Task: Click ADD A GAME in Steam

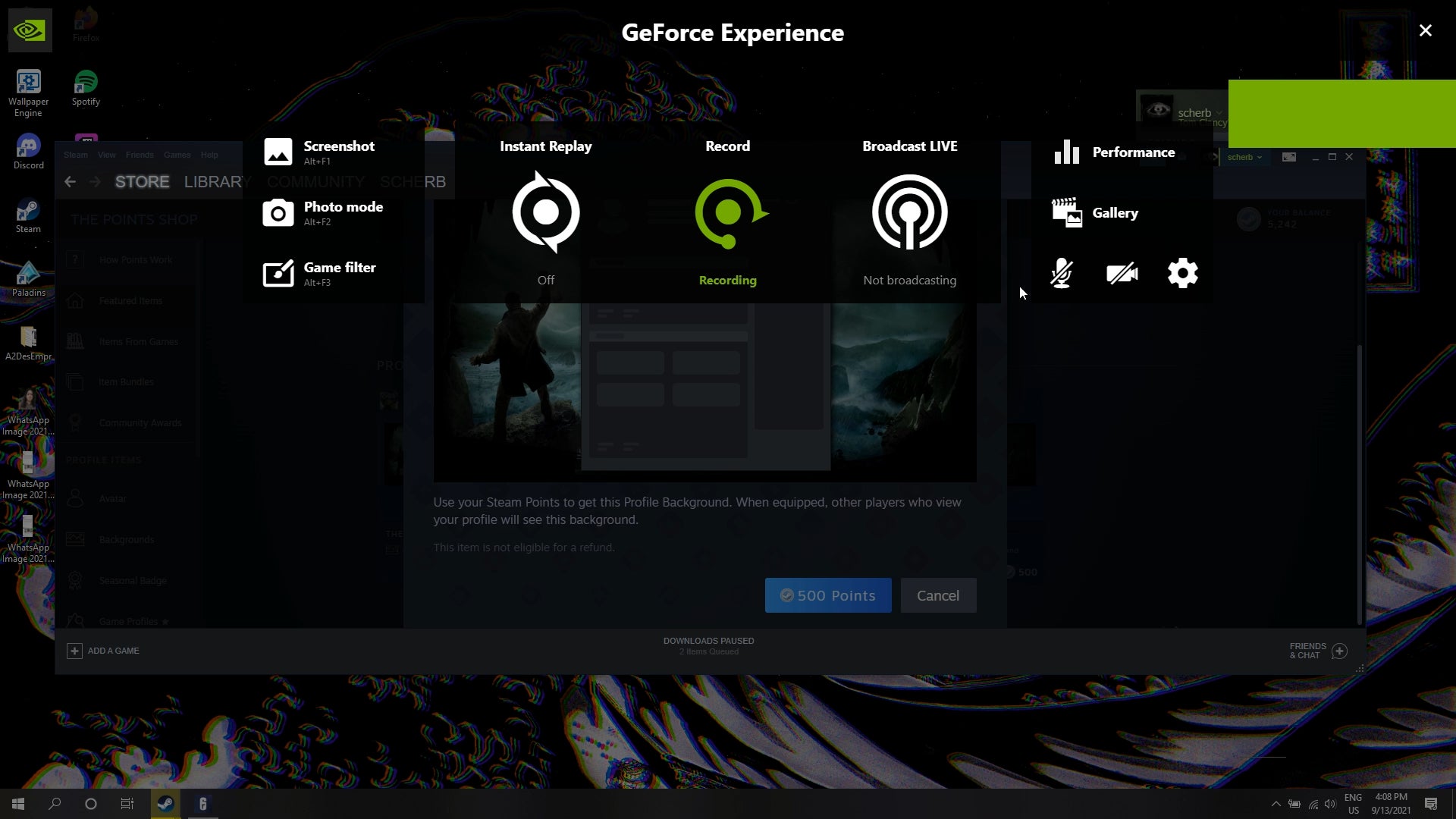Action: (103, 651)
